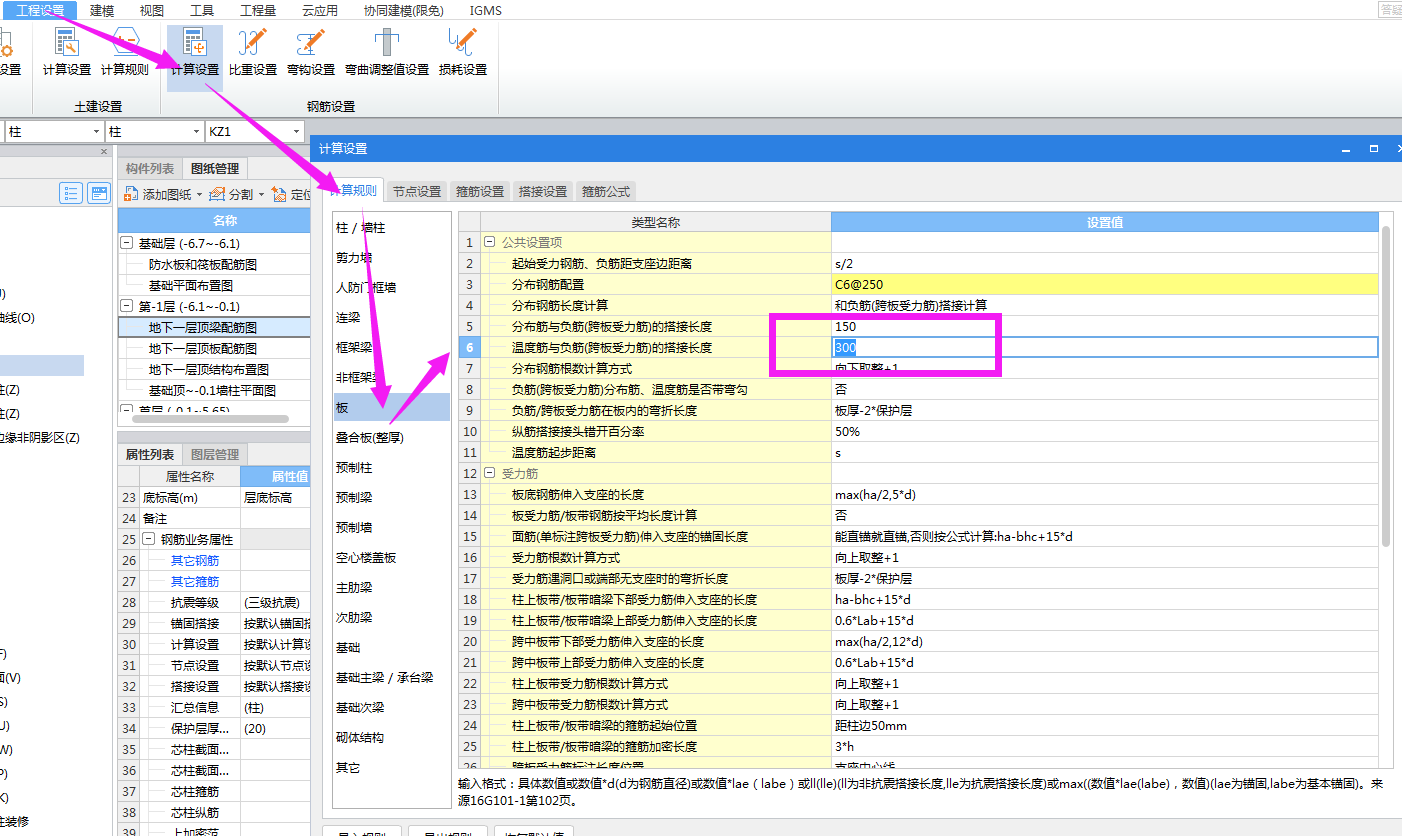The width and height of the screenshot is (1402, 836).
Task: Open the 视图 ribbon tab
Action: [152, 10]
